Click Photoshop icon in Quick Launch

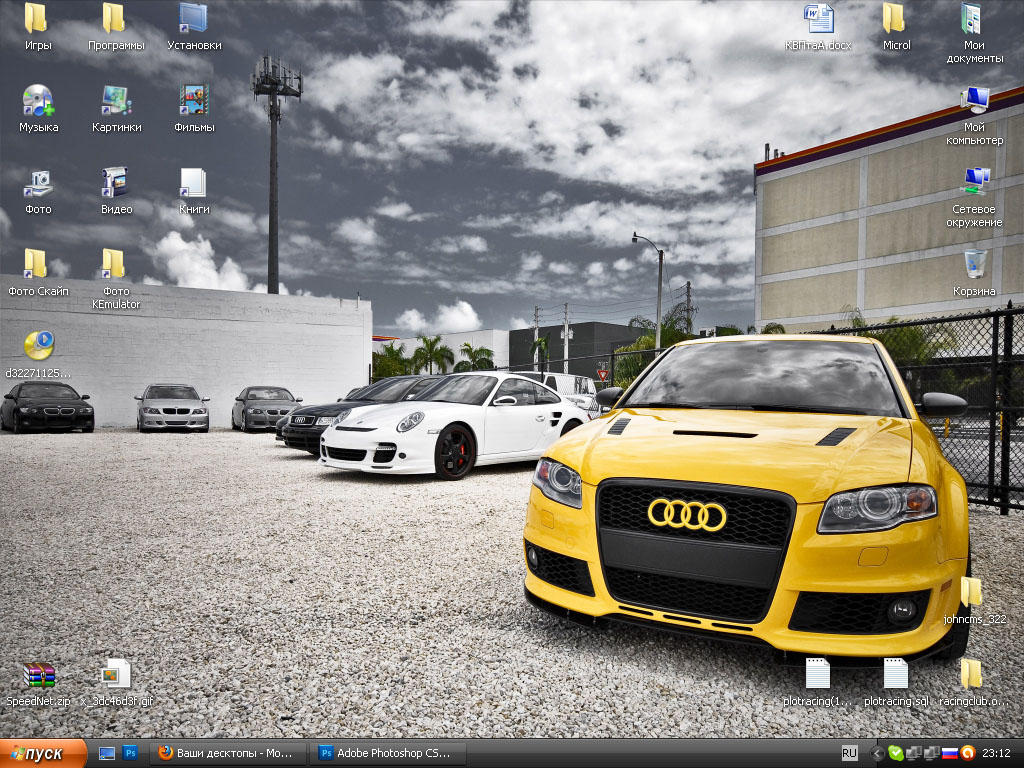tap(129, 753)
